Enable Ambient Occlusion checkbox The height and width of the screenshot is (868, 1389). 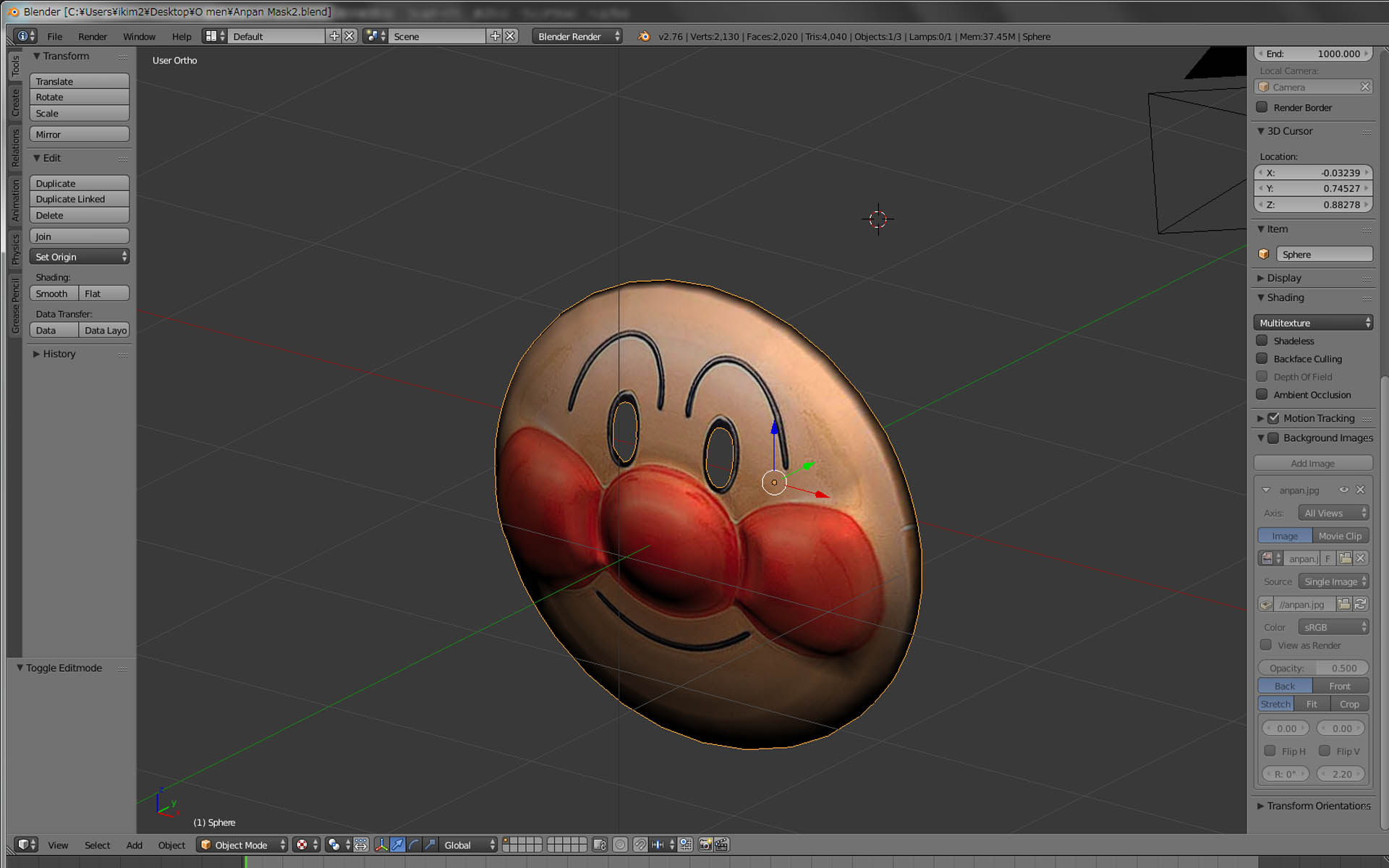1262,394
